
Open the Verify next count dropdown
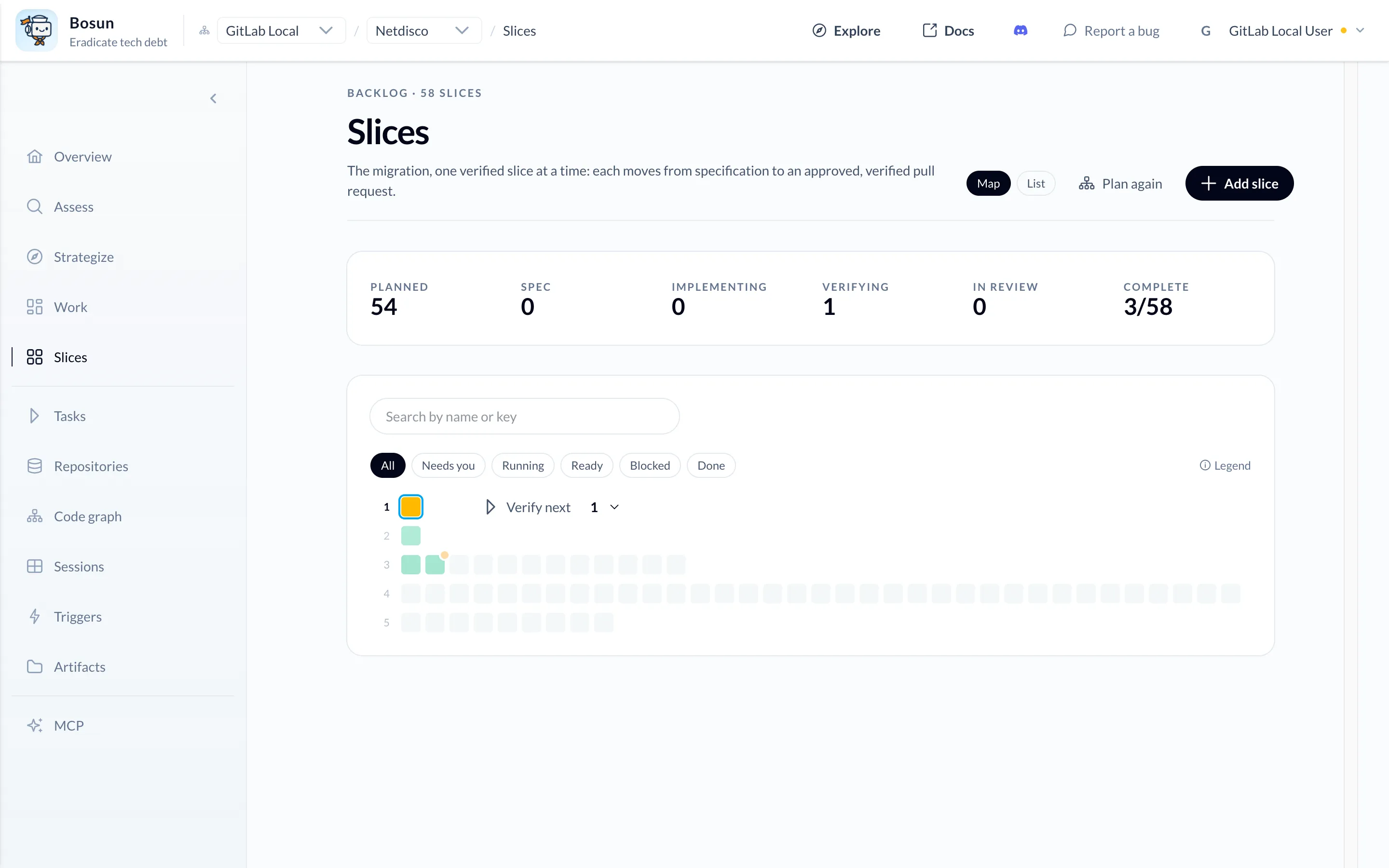pyautogui.click(x=605, y=507)
